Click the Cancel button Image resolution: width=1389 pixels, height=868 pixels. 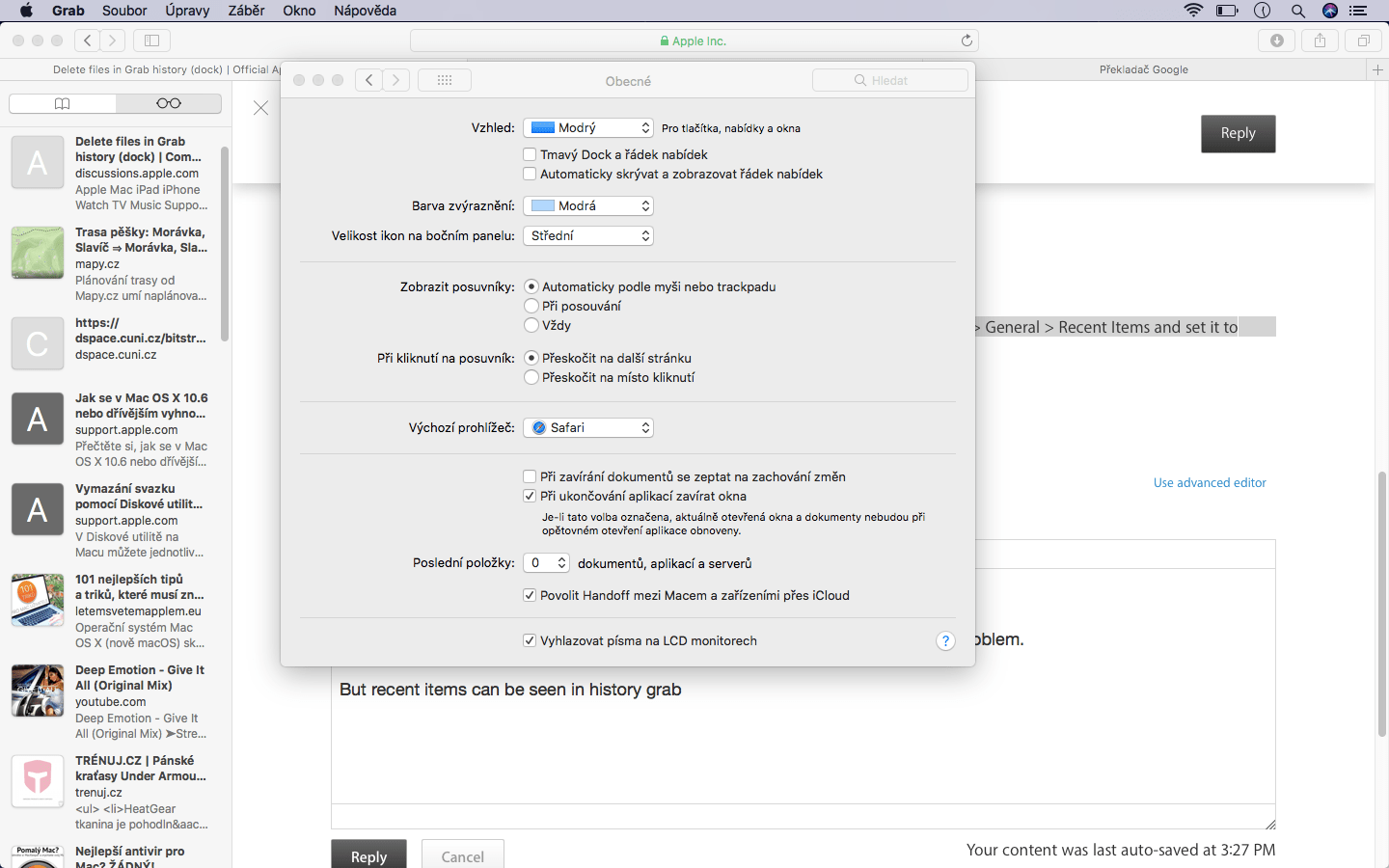(x=463, y=855)
